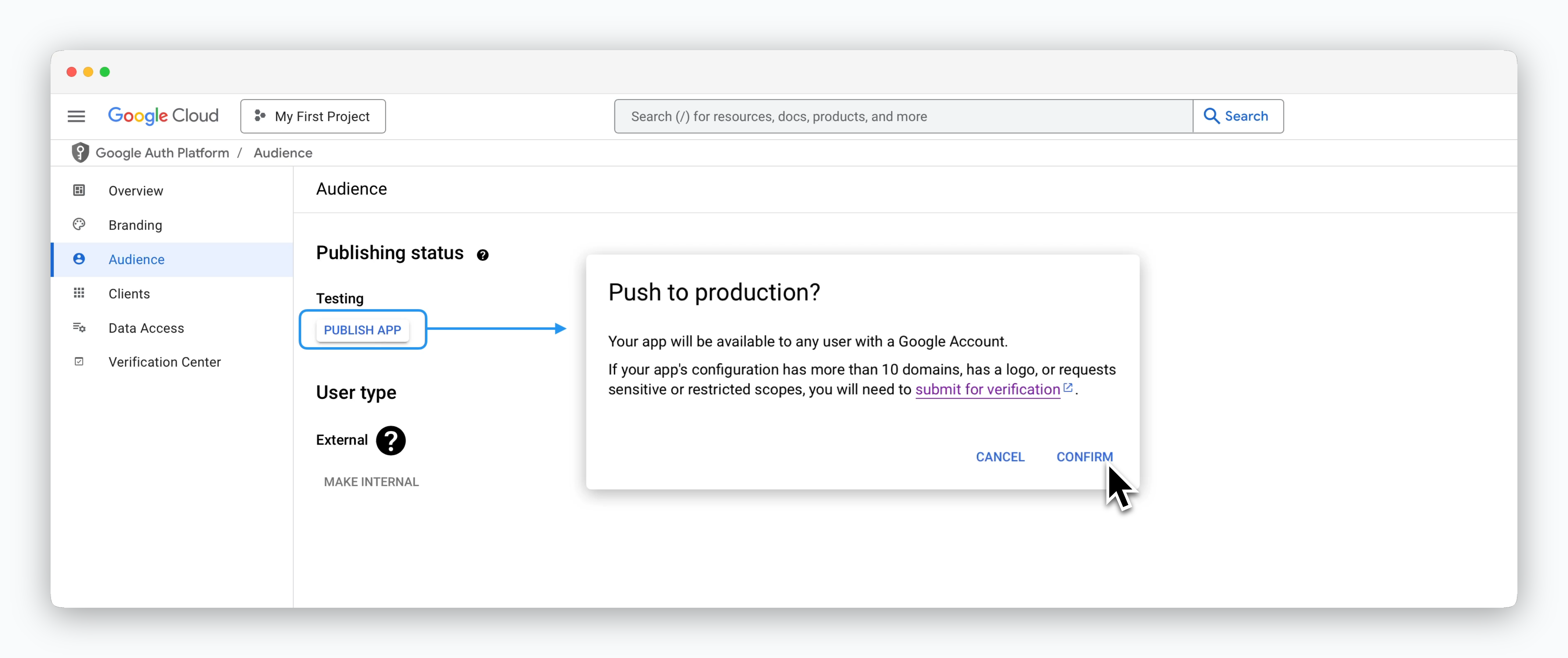Click the Audience page heading
This screenshot has width=1568, height=658.
point(352,189)
